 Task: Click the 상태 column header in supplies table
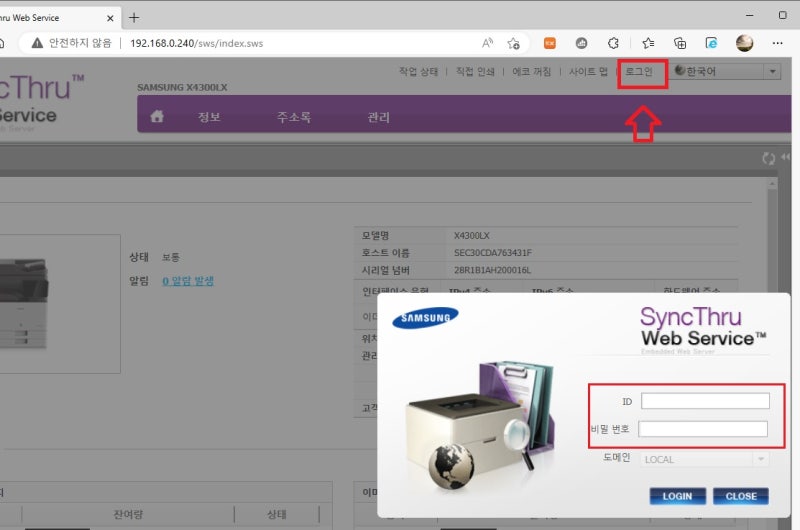[x=277, y=514]
